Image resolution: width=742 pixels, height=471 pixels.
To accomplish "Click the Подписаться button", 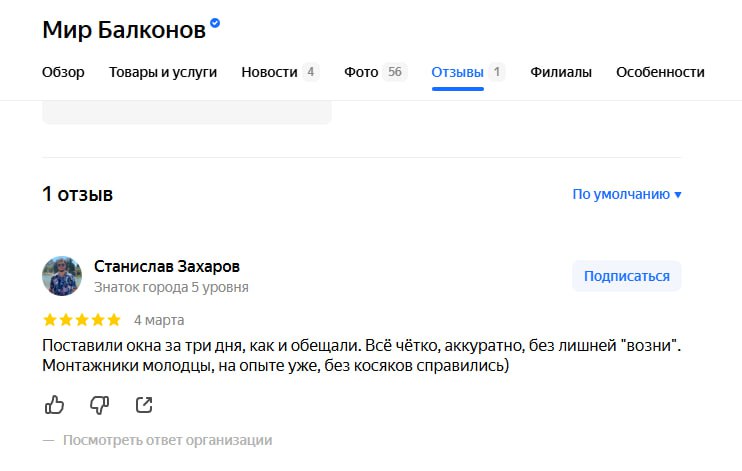I will [627, 276].
